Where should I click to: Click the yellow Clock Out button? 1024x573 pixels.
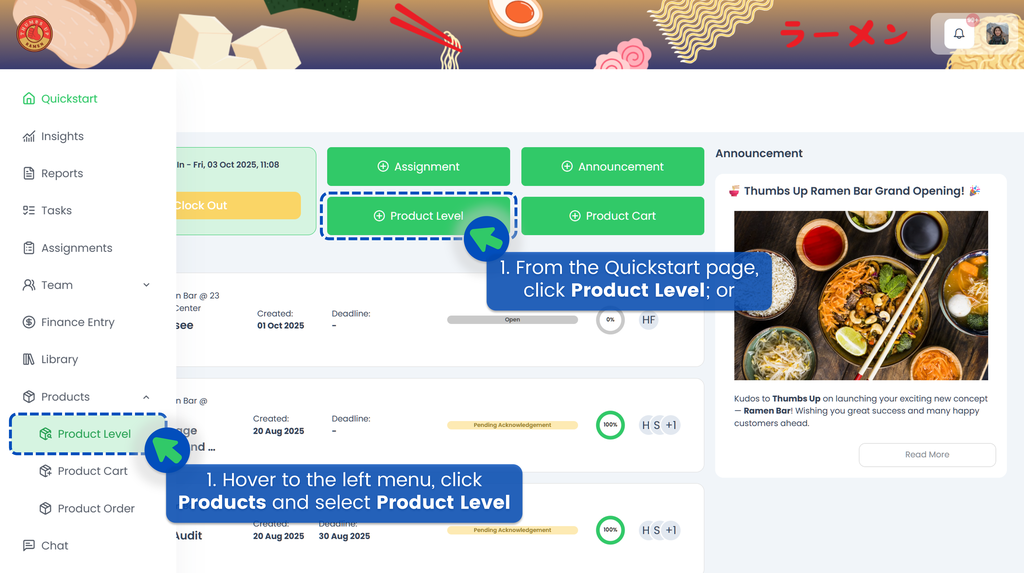[x=238, y=205]
